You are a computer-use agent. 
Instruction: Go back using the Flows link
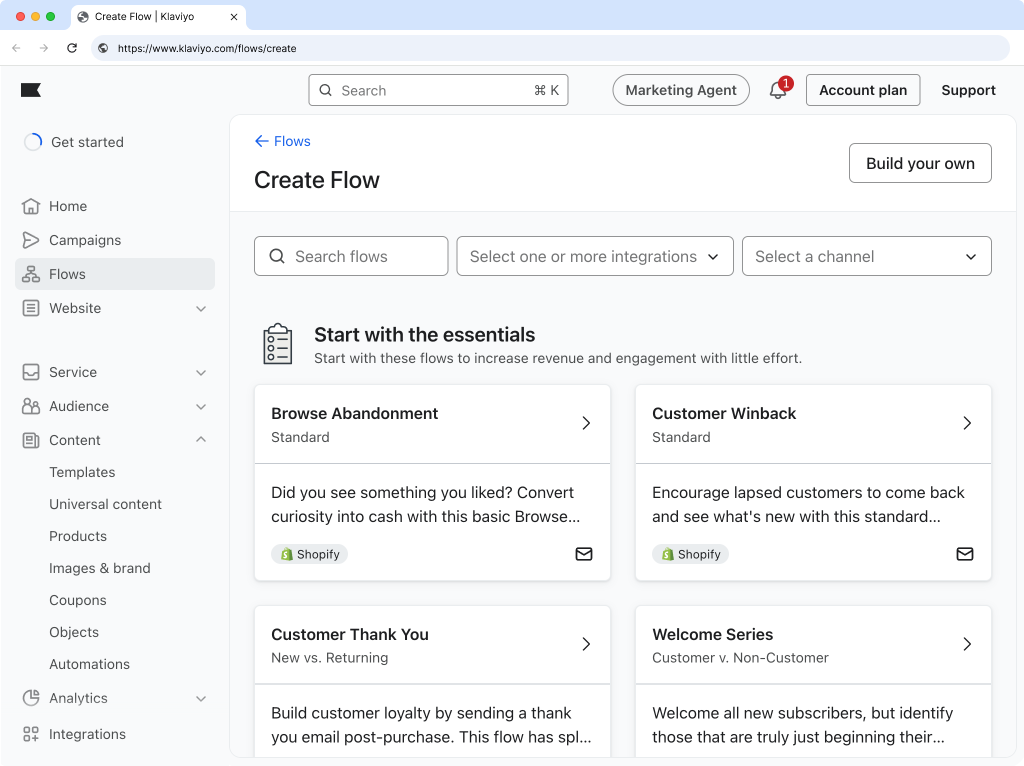pyautogui.click(x=282, y=141)
